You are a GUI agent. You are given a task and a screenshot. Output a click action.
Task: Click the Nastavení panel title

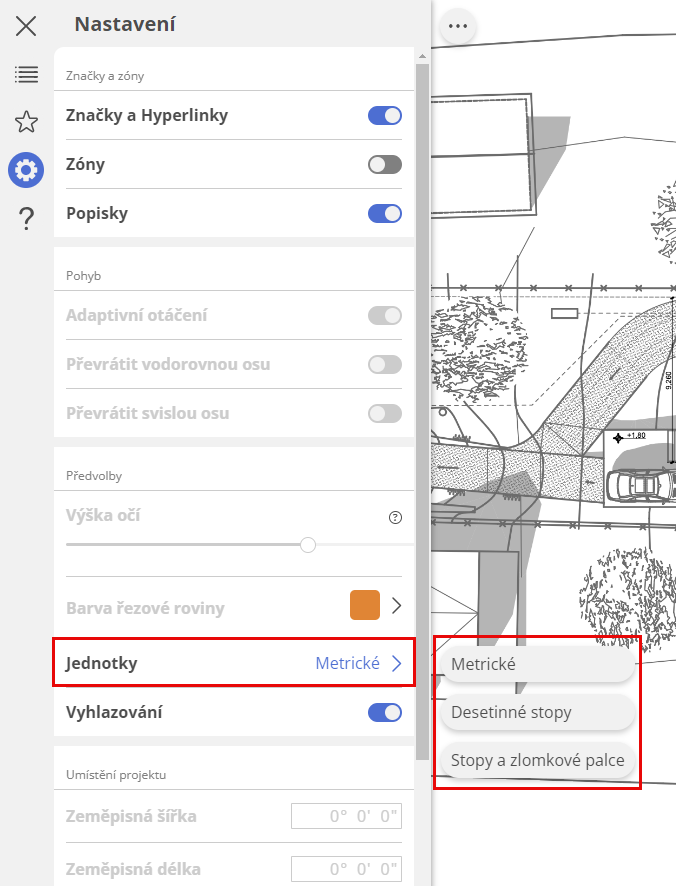tap(125, 24)
